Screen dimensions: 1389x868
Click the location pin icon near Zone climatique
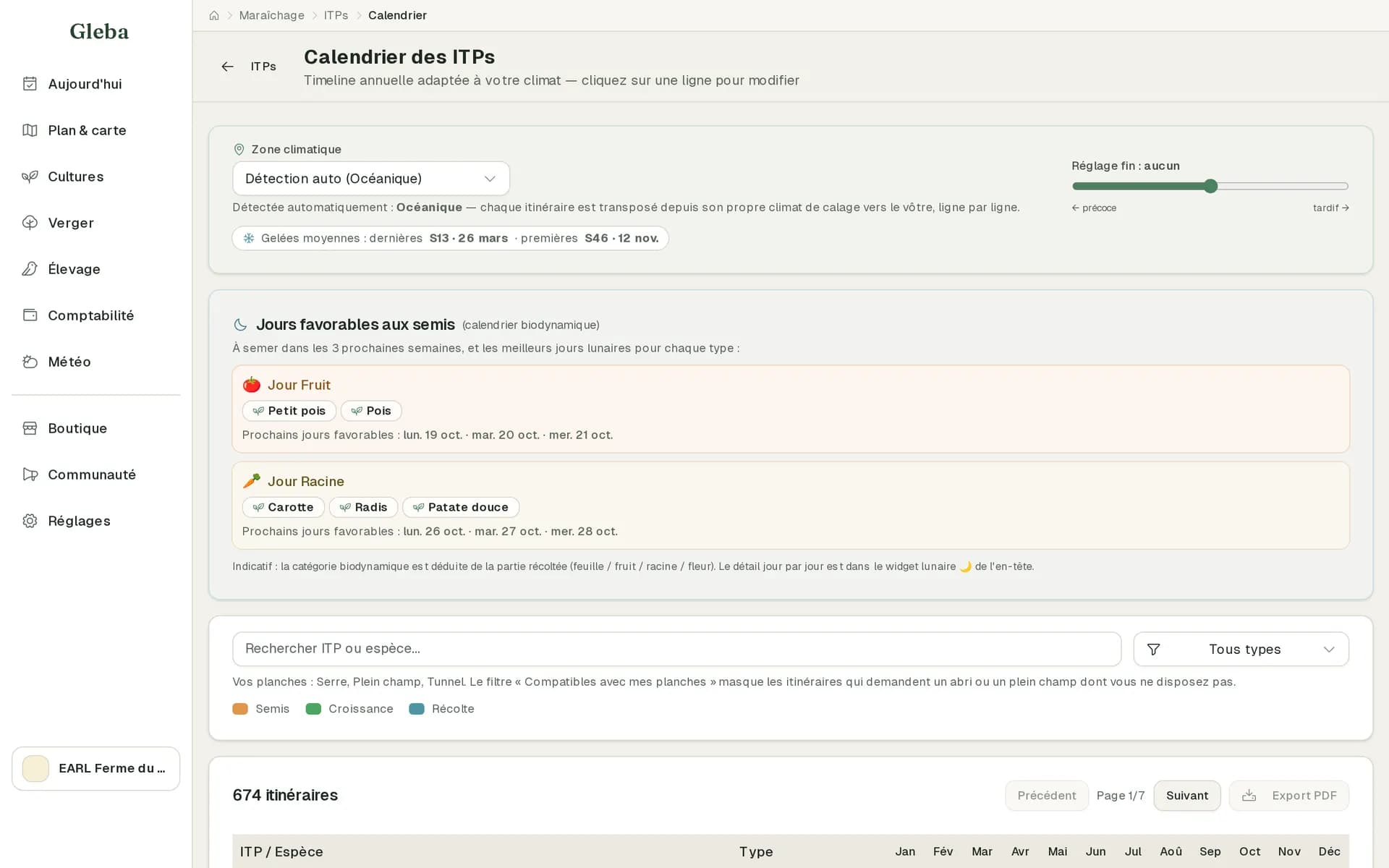pos(239,149)
